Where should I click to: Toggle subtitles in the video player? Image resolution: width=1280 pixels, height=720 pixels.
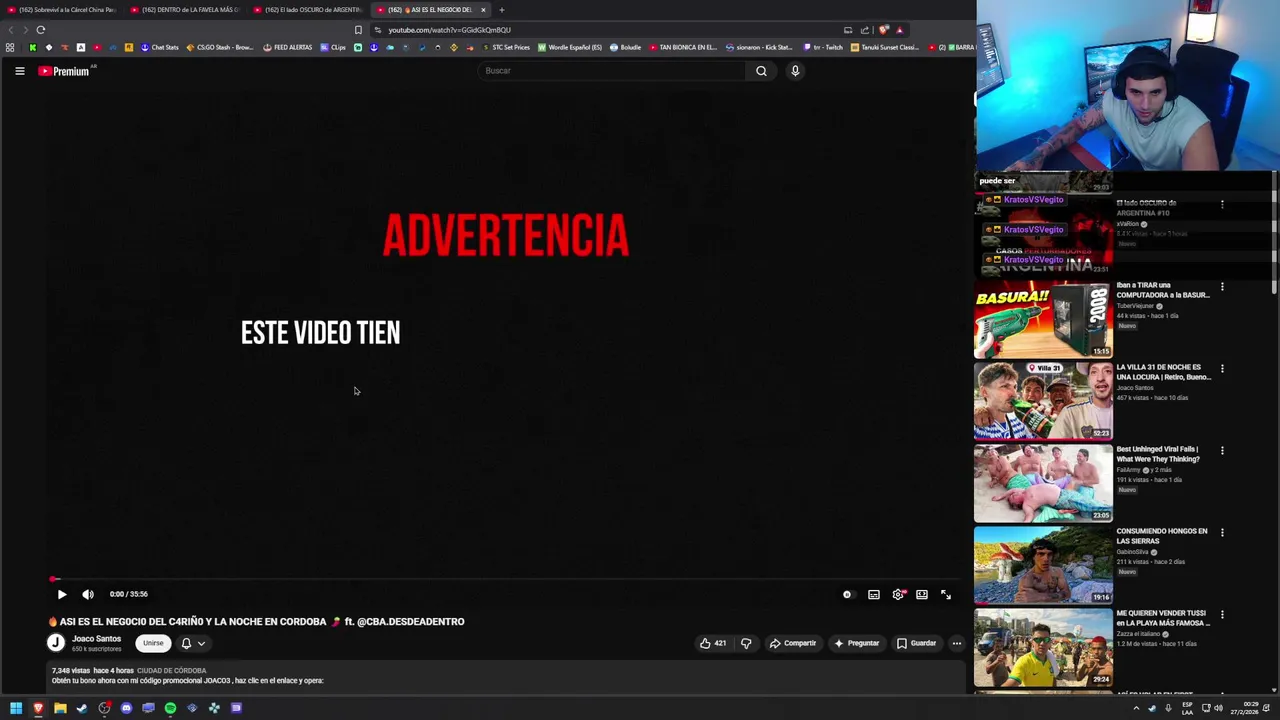point(874,594)
